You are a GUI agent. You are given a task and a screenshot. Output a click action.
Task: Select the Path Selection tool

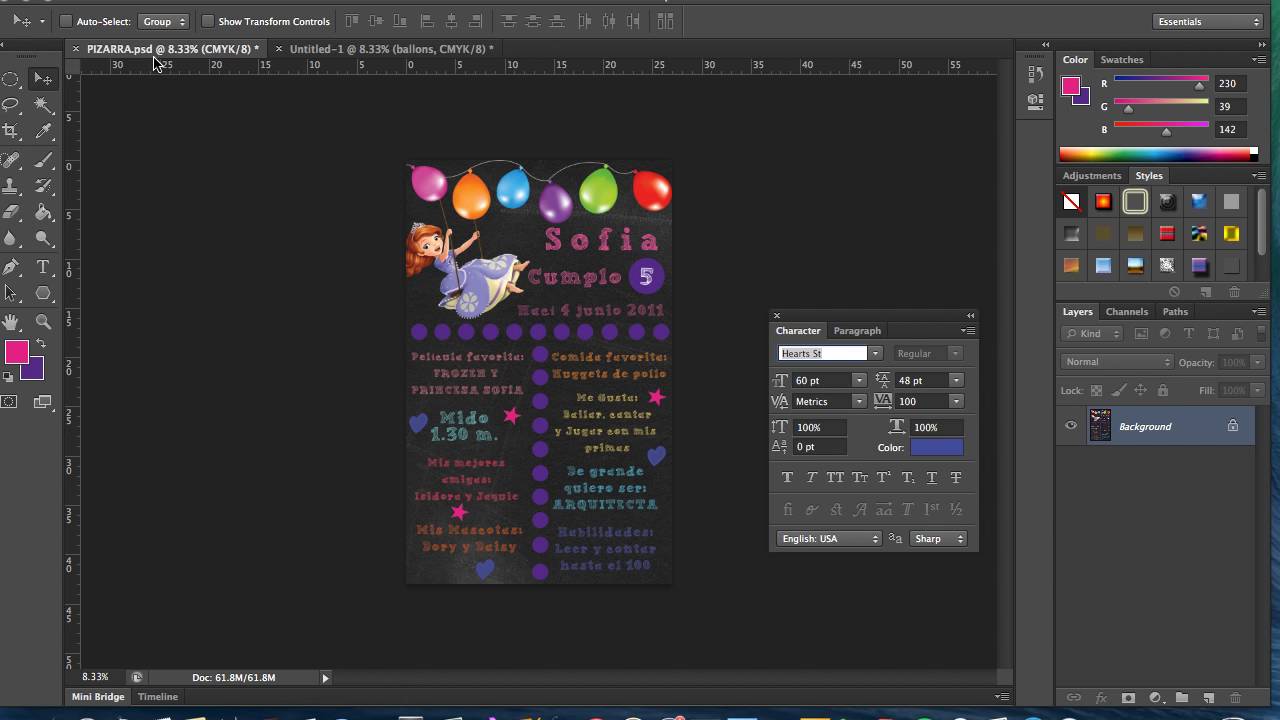(11, 293)
